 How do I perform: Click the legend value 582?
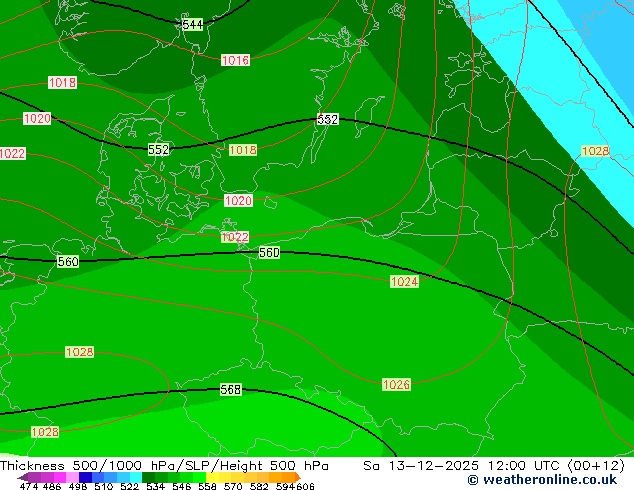[259, 486]
